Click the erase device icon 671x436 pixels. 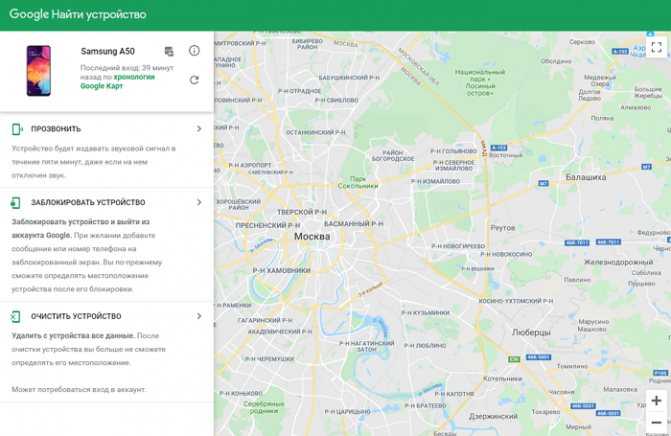click(16, 316)
